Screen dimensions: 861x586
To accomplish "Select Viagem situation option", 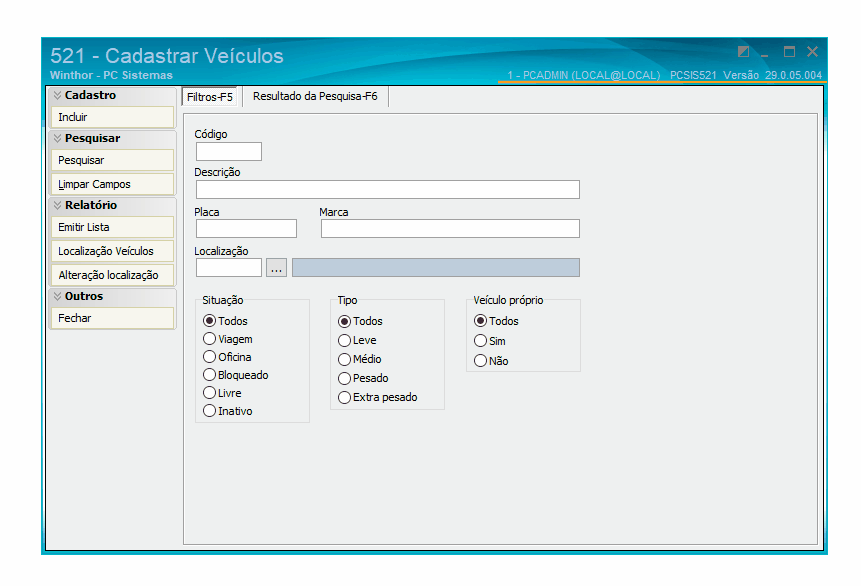I will click(228, 339).
